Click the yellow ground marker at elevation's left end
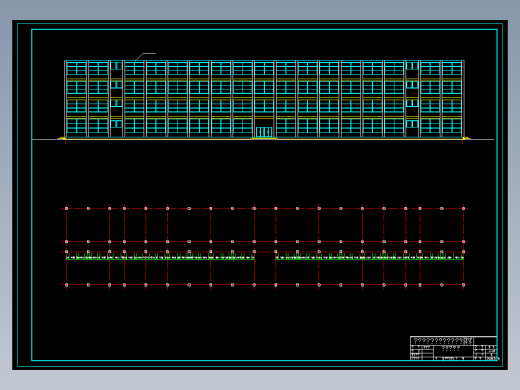 pyautogui.click(x=61, y=138)
